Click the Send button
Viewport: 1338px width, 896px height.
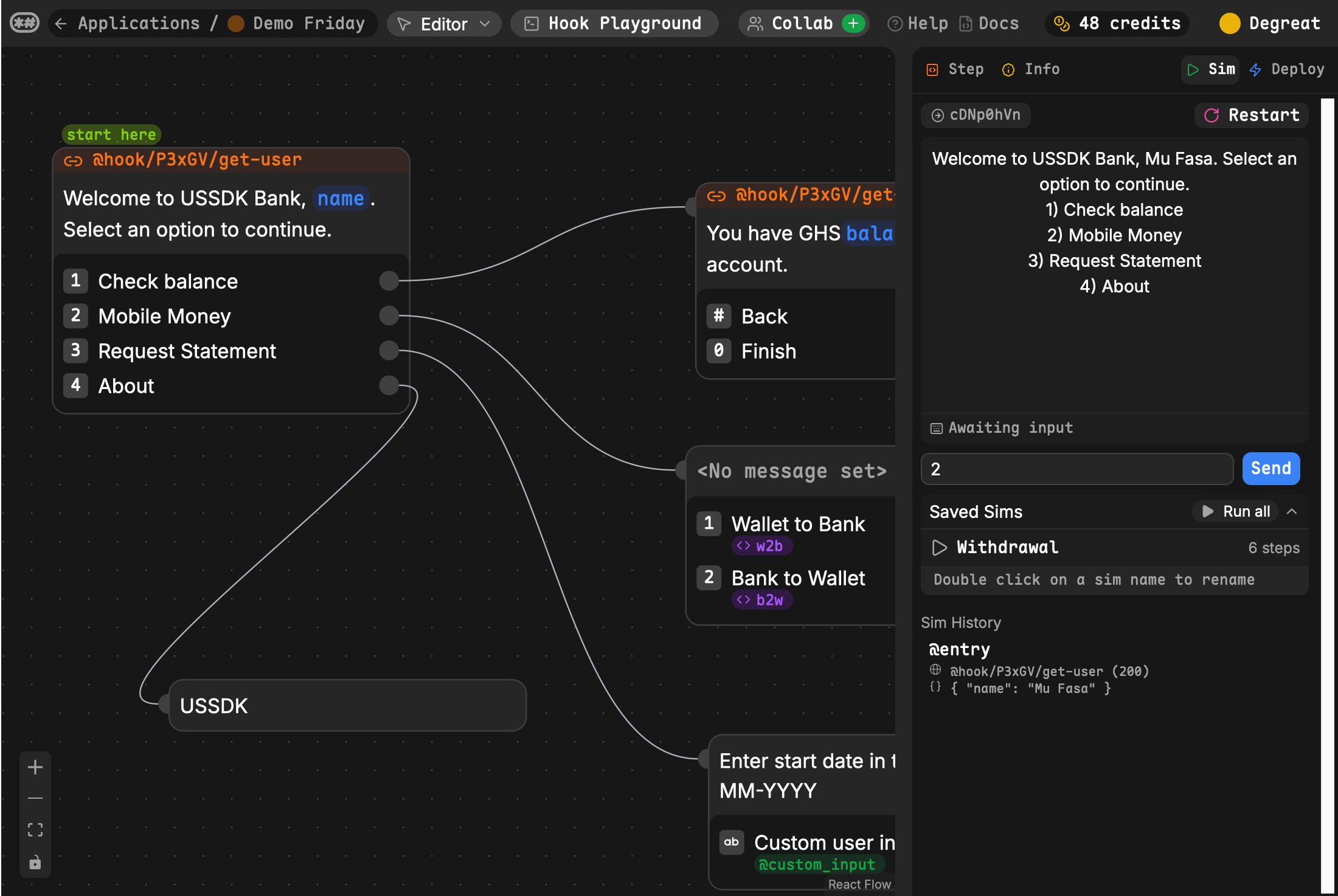1270,468
